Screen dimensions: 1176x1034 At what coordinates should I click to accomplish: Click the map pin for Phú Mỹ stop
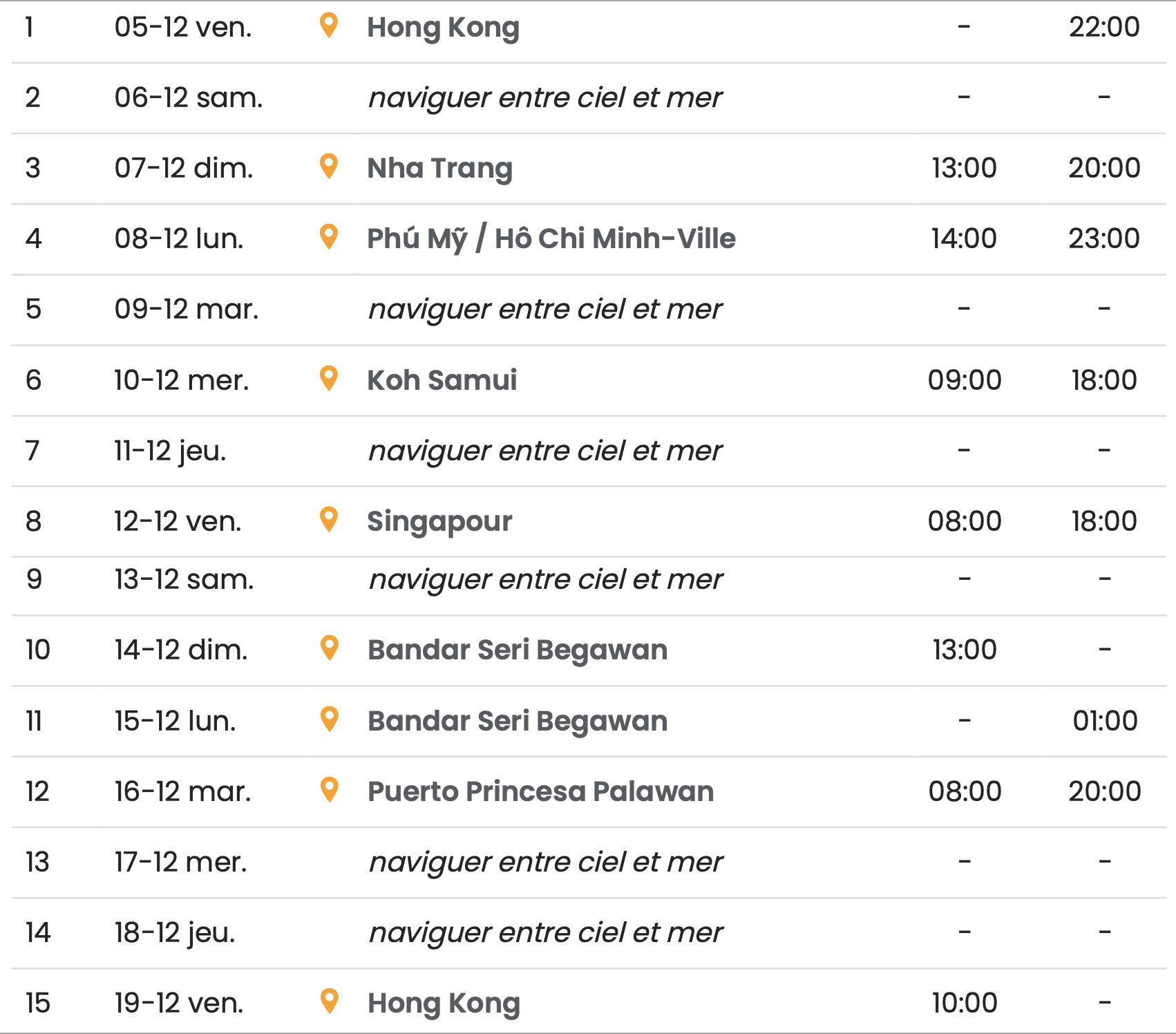[330, 236]
